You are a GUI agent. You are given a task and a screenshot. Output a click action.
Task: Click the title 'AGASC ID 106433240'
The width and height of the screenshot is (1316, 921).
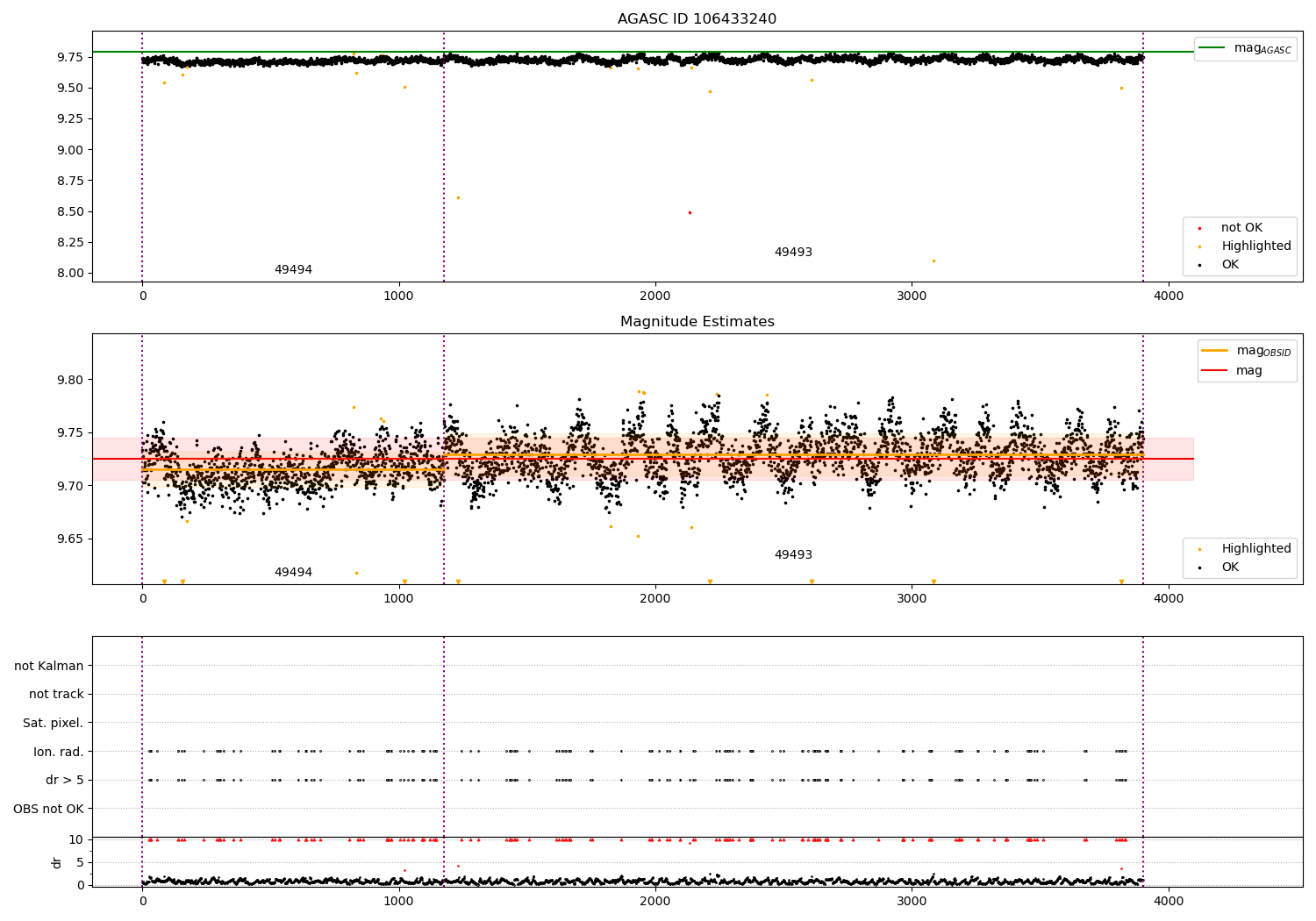pyautogui.click(x=697, y=19)
